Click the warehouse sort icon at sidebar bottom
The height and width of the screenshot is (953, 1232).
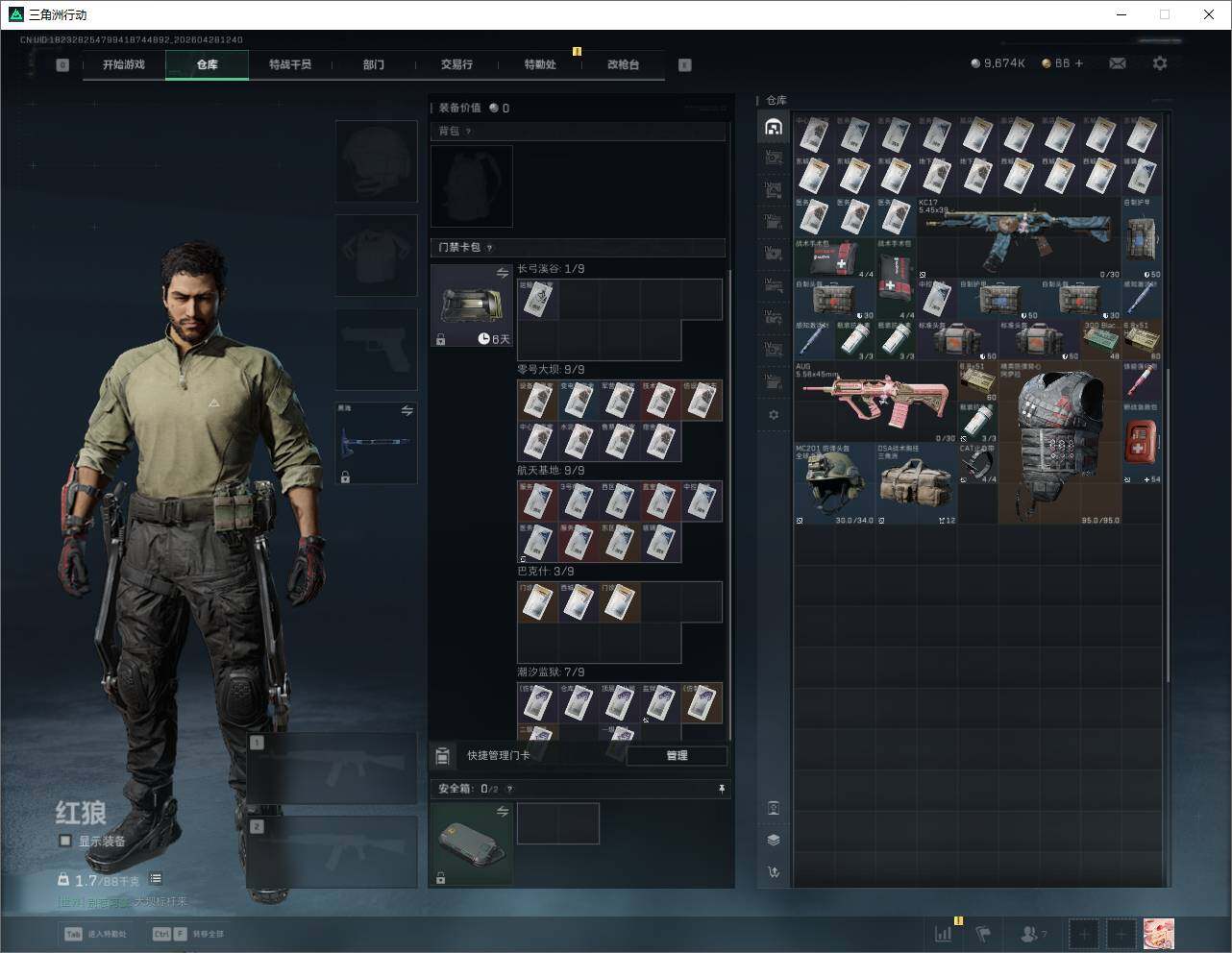[x=774, y=871]
